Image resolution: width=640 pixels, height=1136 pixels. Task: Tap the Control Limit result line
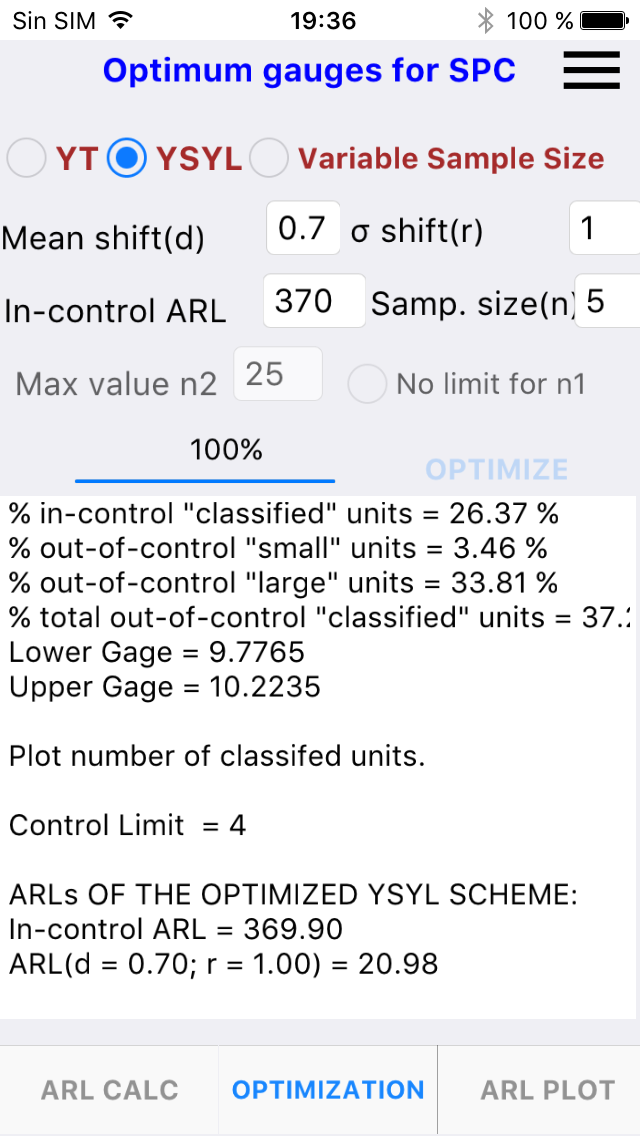[x=128, y=825]
